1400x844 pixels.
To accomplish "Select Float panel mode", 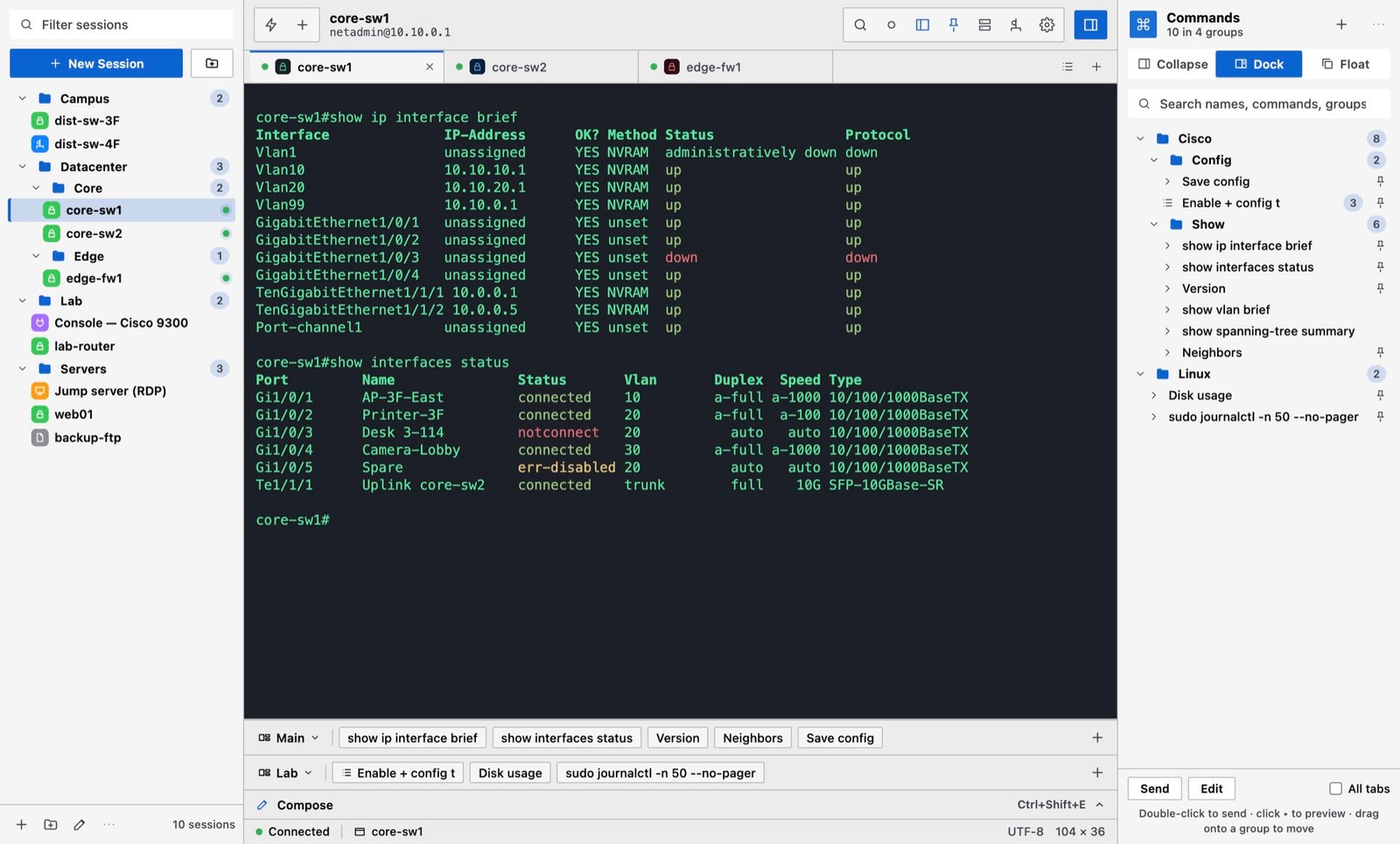I will click(x=1346, y=64).
